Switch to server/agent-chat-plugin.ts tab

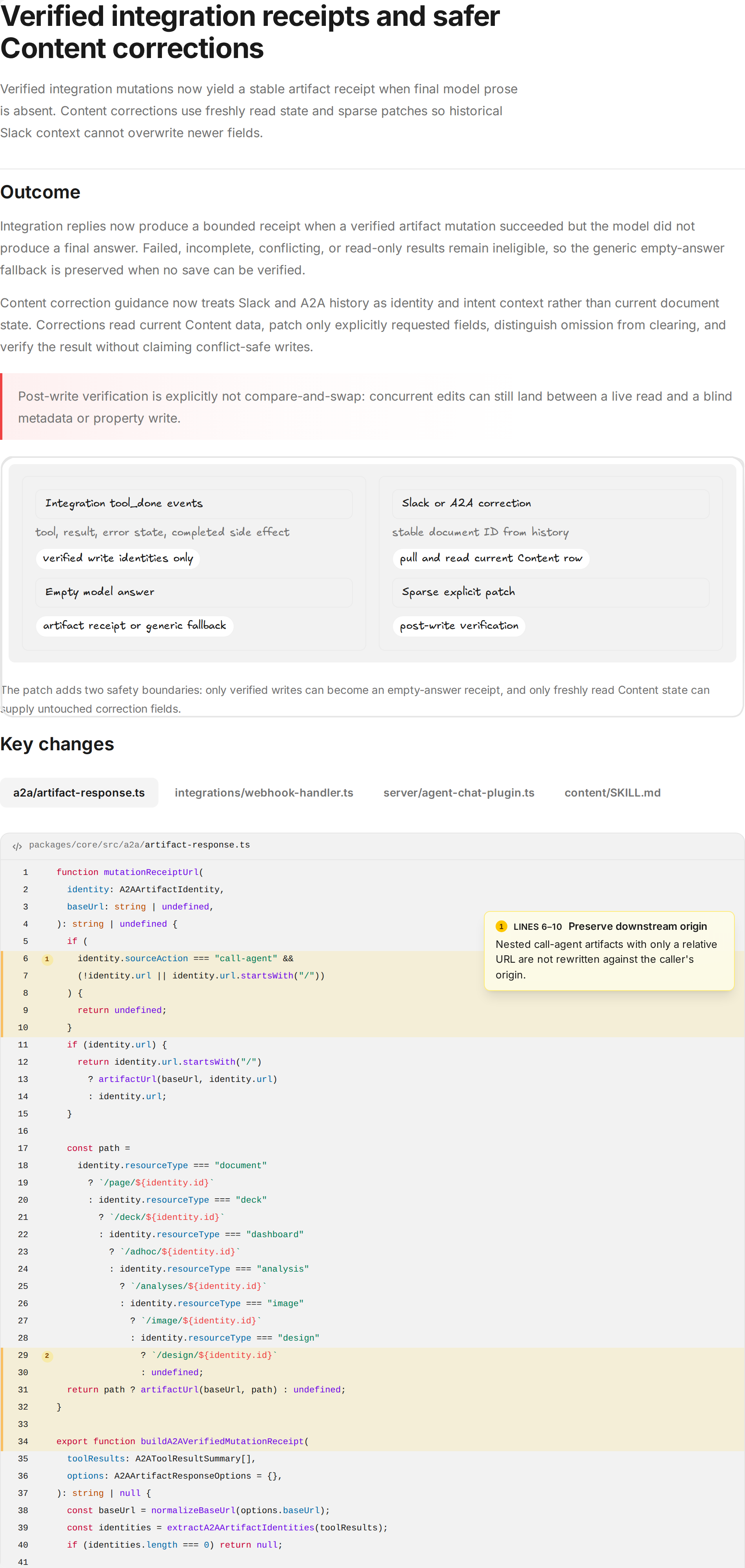click(x=459, y=793)
